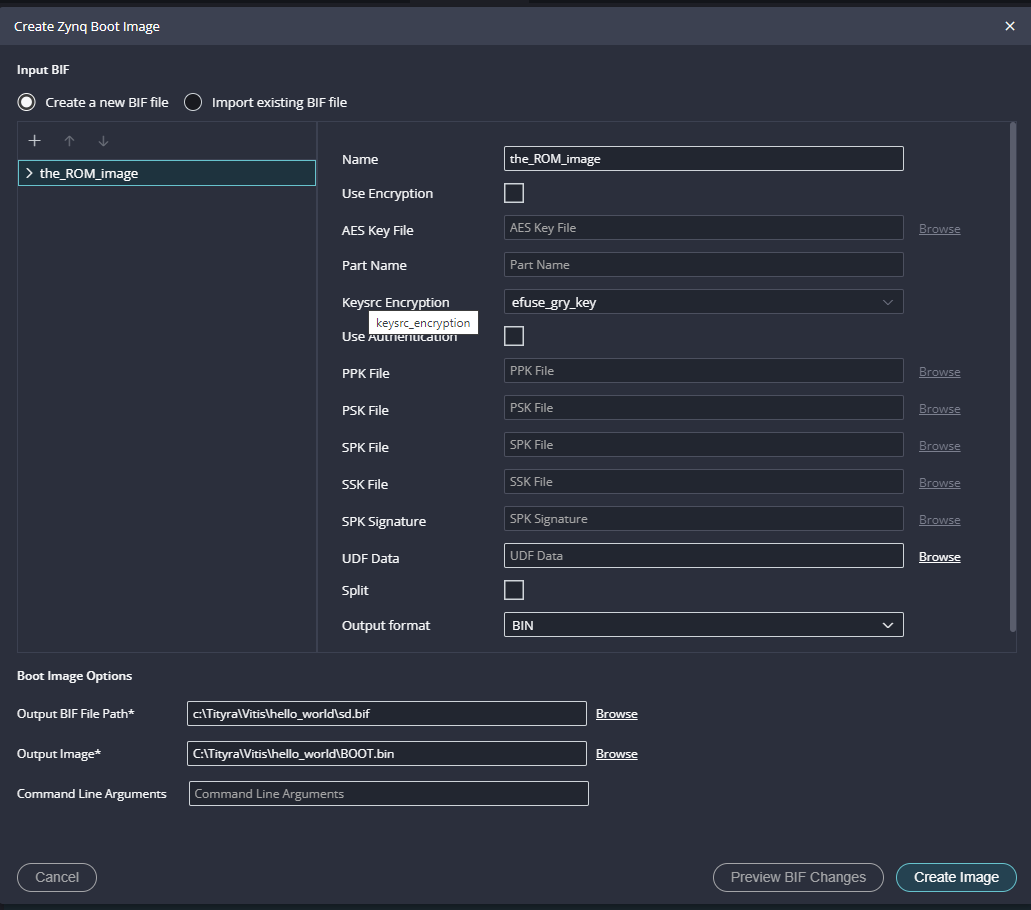The image size is (1031, 910).
Task: Click the move up arrow icon
Action: coord(69,141)
